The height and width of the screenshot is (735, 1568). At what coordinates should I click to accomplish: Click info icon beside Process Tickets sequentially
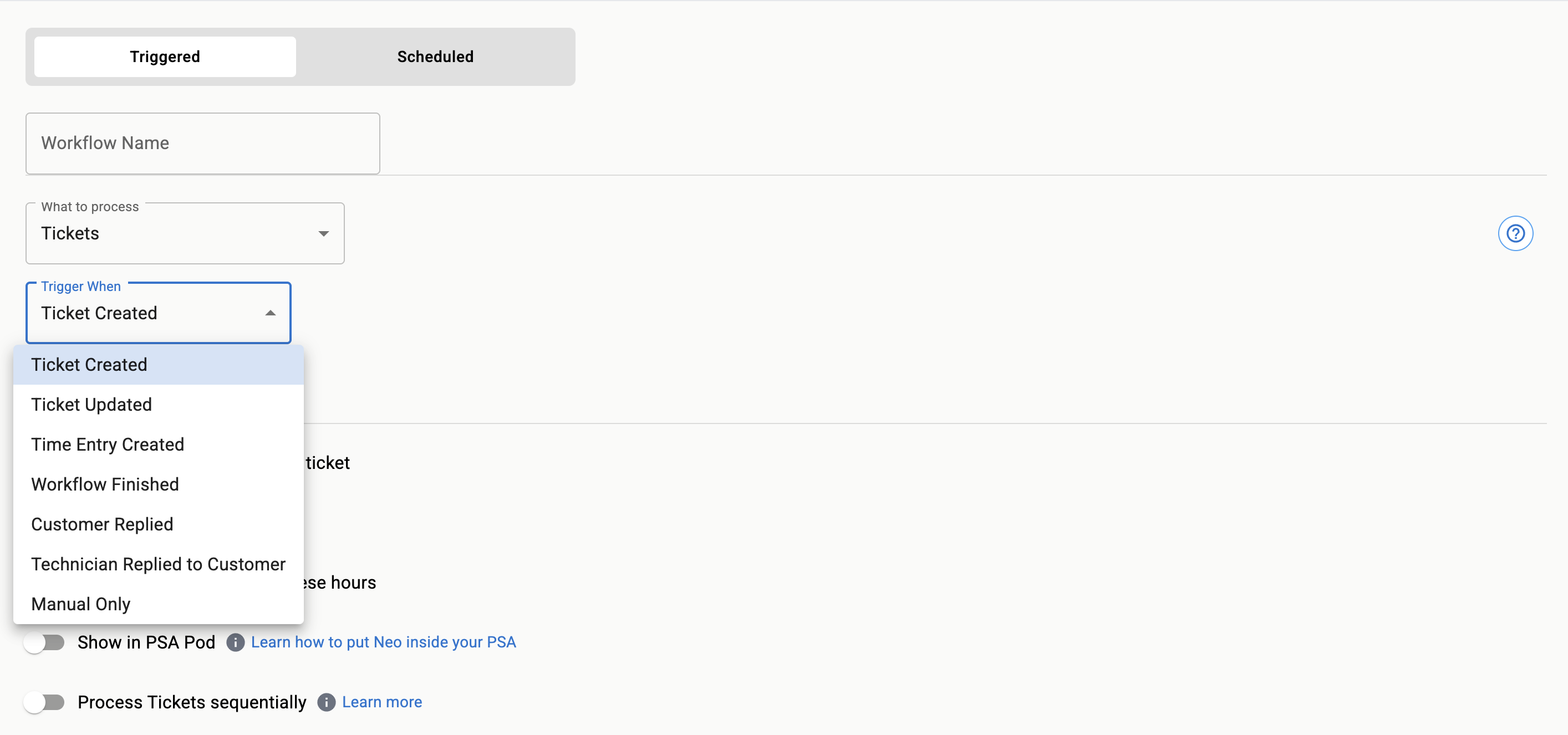pyautogui.click(x=326, y=702)
